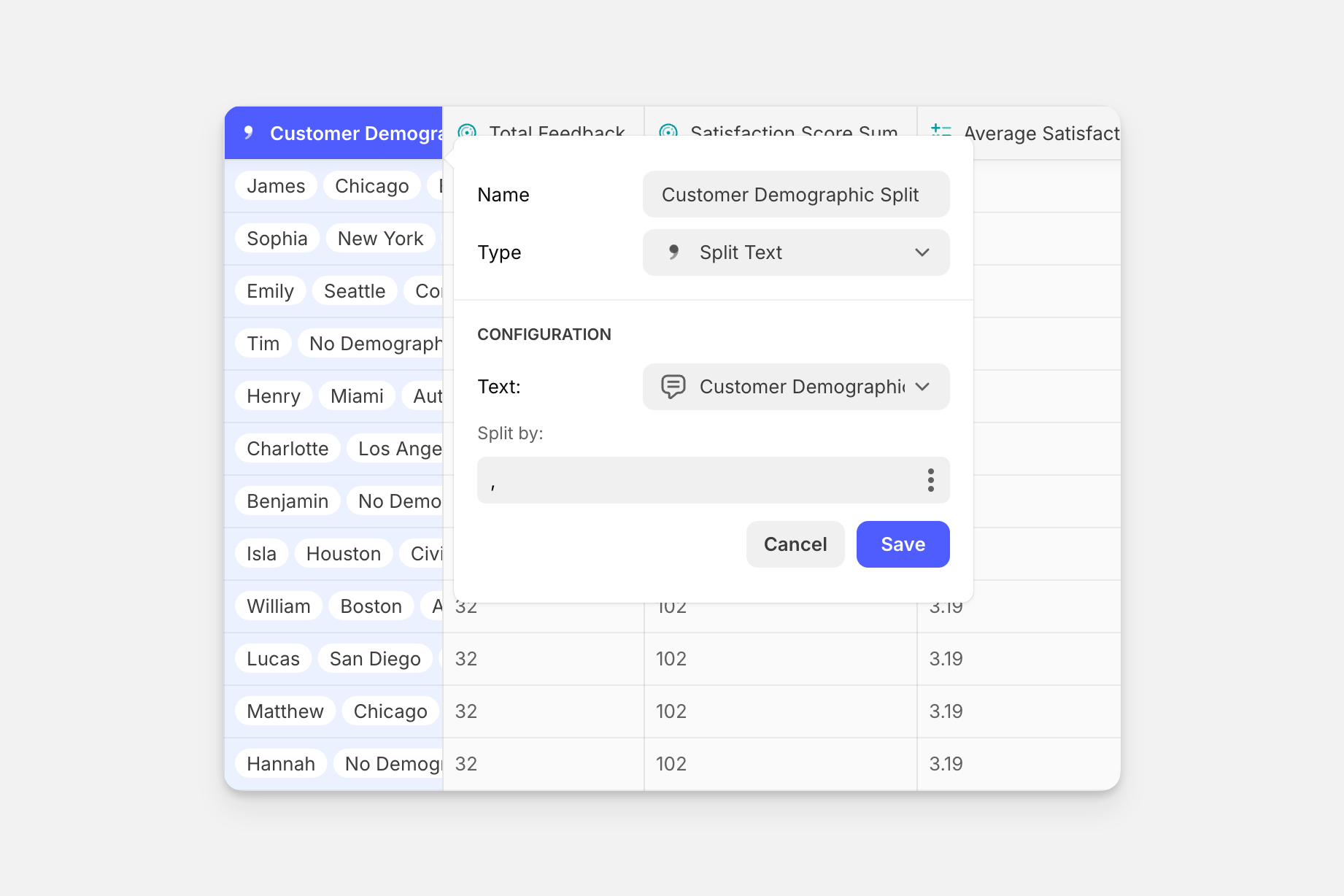This screenshot has width=1344, height=896.
Task: Click the New York tag
Action: 381,239
